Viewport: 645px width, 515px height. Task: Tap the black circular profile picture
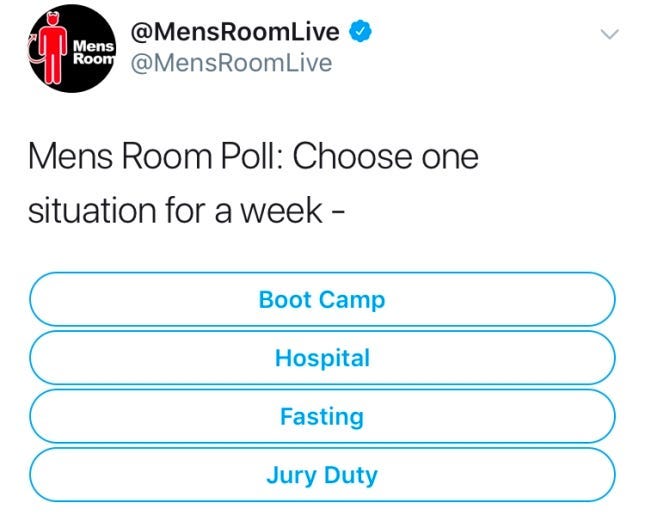73,49
